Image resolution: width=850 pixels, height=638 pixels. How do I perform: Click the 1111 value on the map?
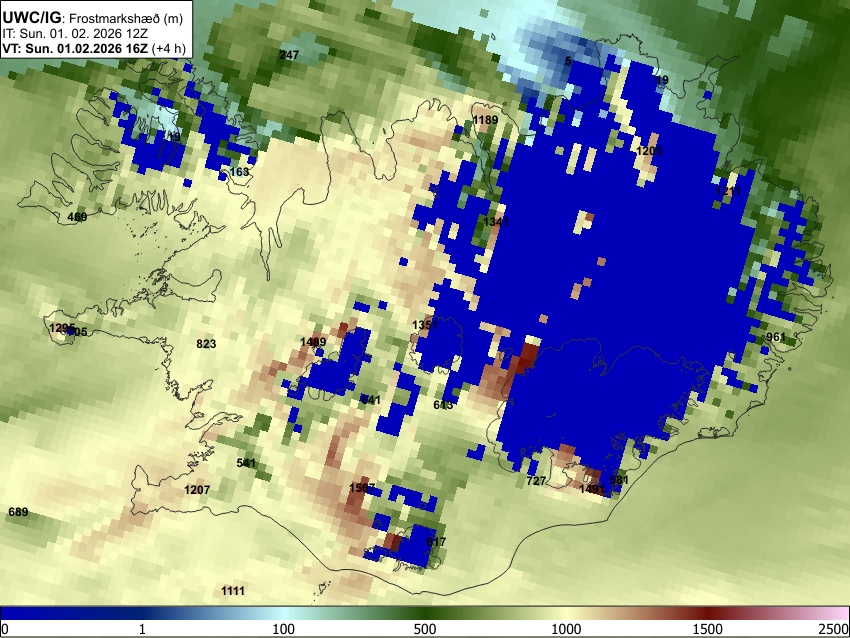pyautogui.click(x=233, y=591)
